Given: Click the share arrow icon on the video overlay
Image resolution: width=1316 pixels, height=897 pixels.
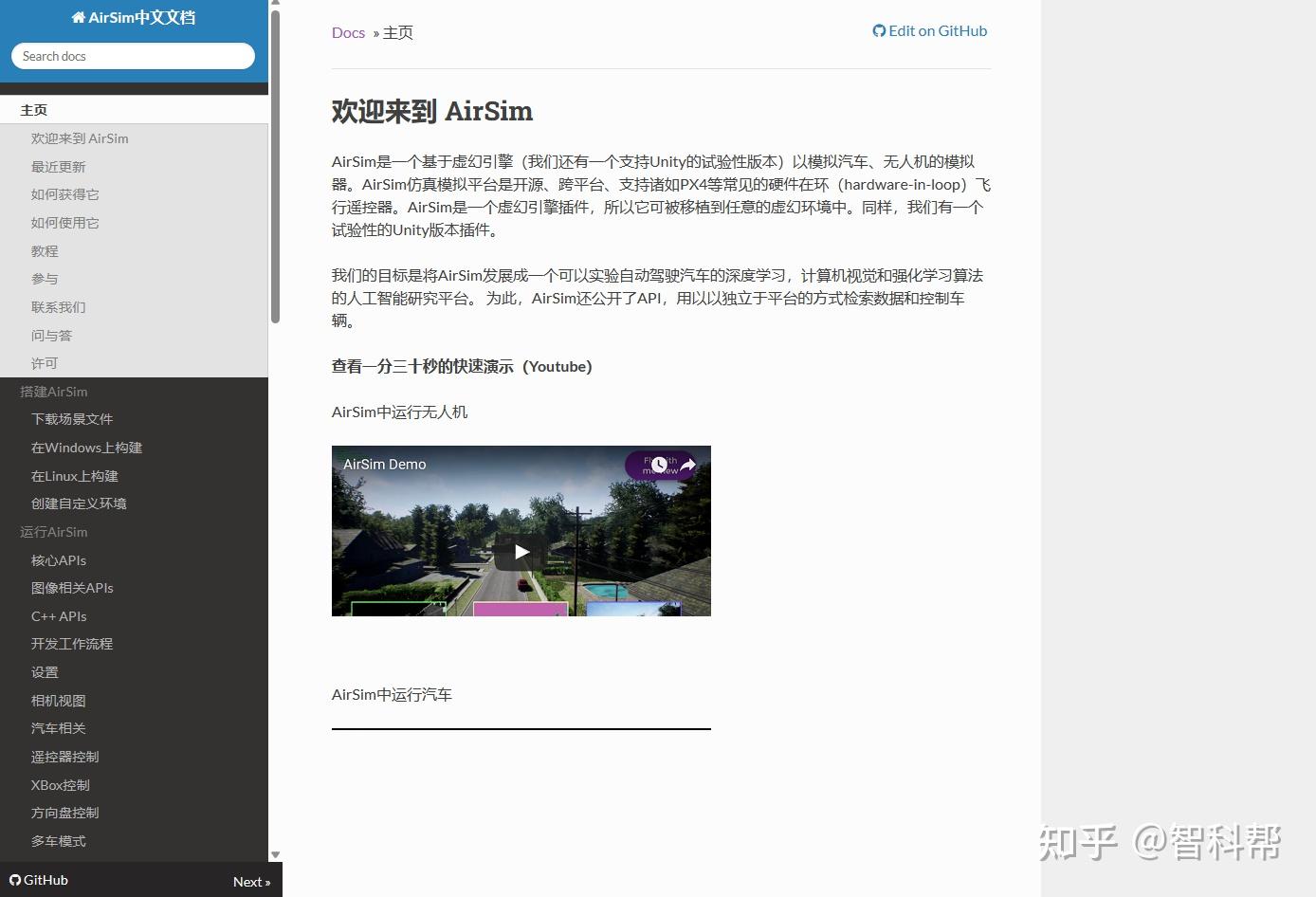Looking at the screenshot, I should tap(687, 464).
